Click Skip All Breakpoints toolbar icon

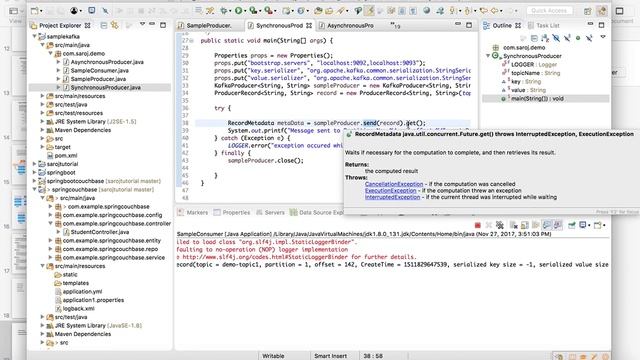[x=105, y=11]
